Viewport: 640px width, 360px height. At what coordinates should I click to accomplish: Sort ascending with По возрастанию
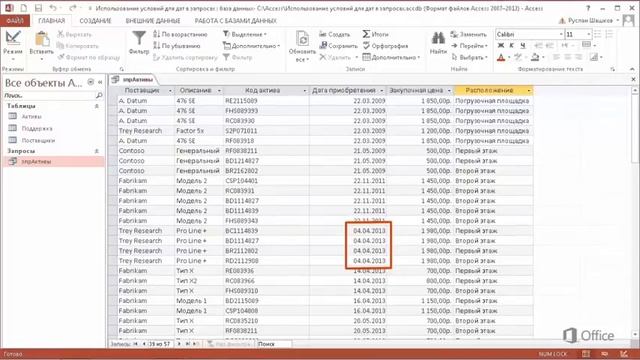coord(180,34)
